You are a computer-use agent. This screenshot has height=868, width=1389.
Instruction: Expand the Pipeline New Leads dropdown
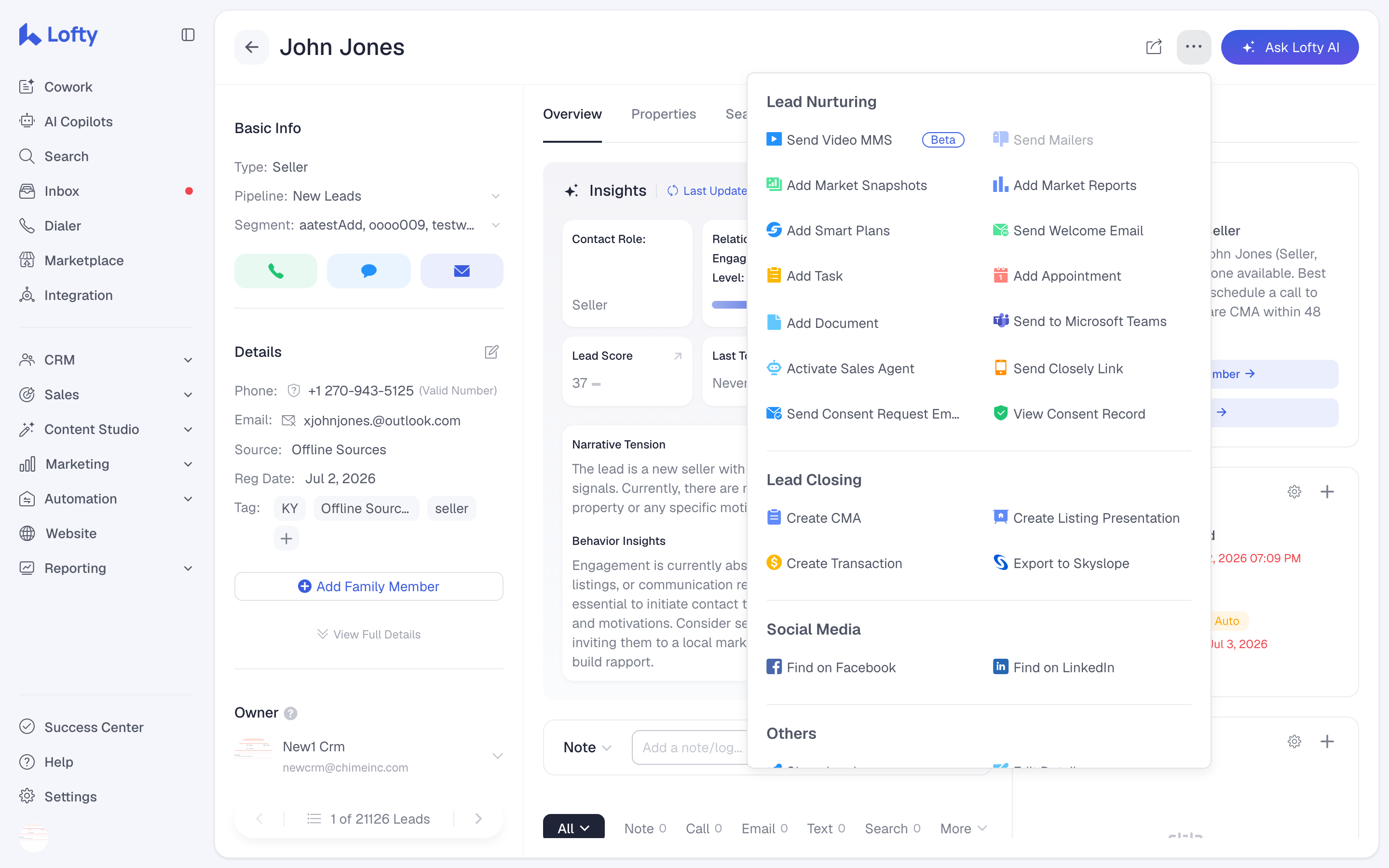(496, 196)
